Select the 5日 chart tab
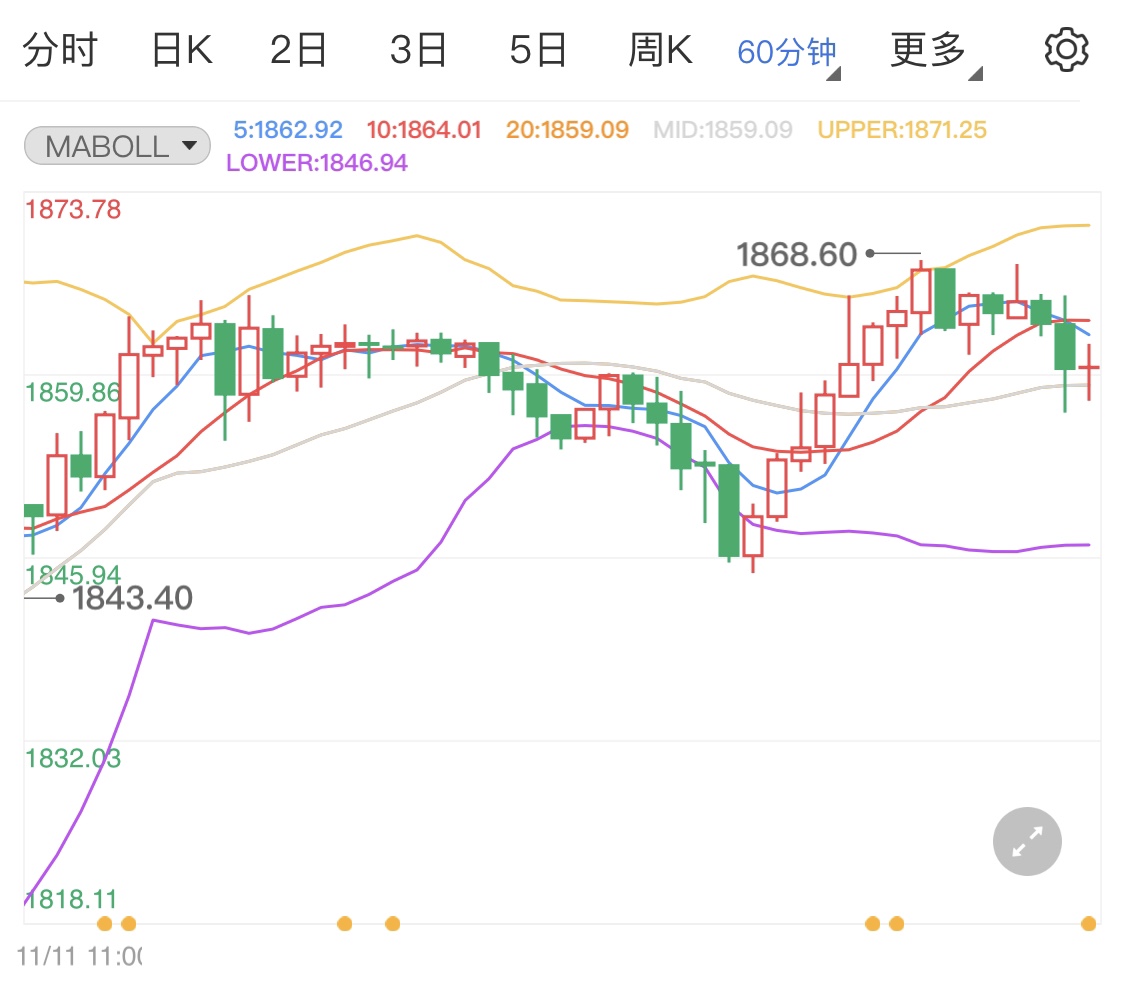The width and height of the screenshot is (1125, 990). pos(538,50)
